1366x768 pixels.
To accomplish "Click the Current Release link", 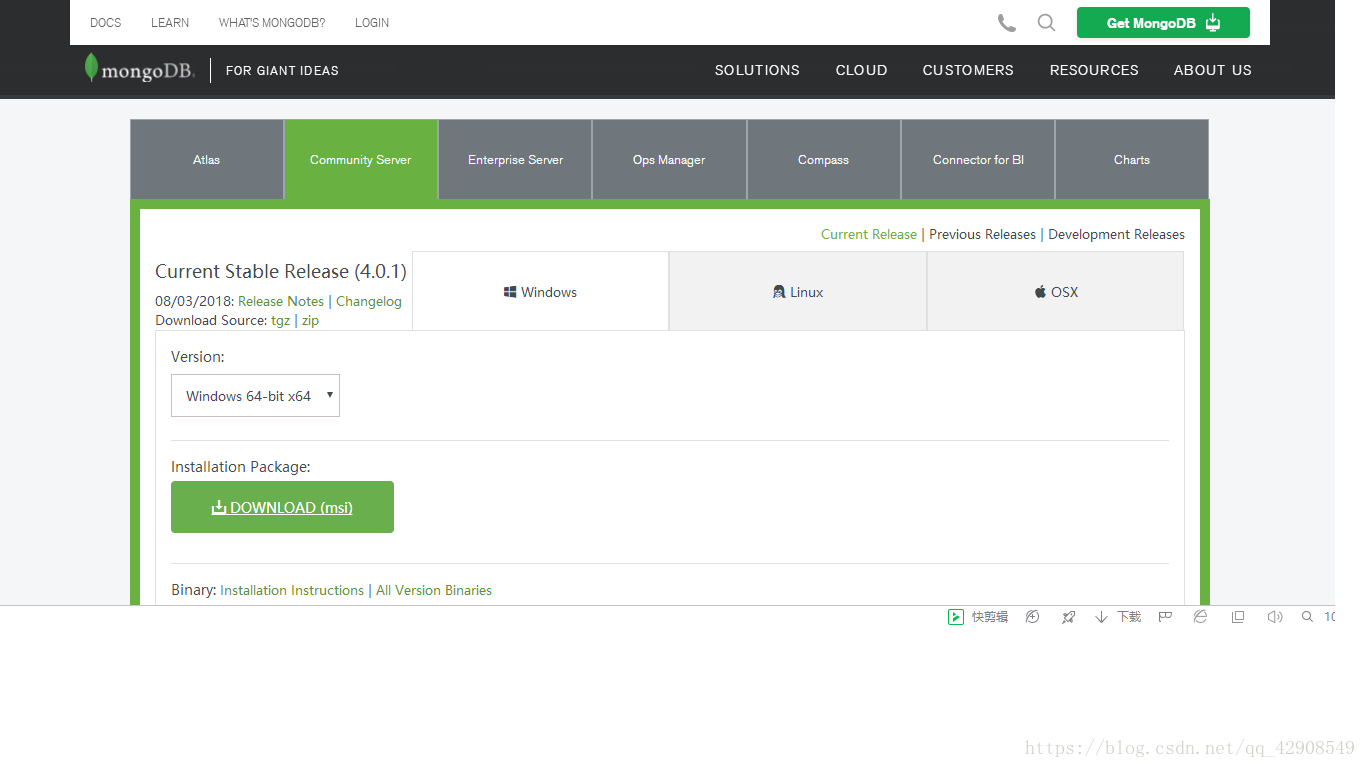I will tap(869, 234).
